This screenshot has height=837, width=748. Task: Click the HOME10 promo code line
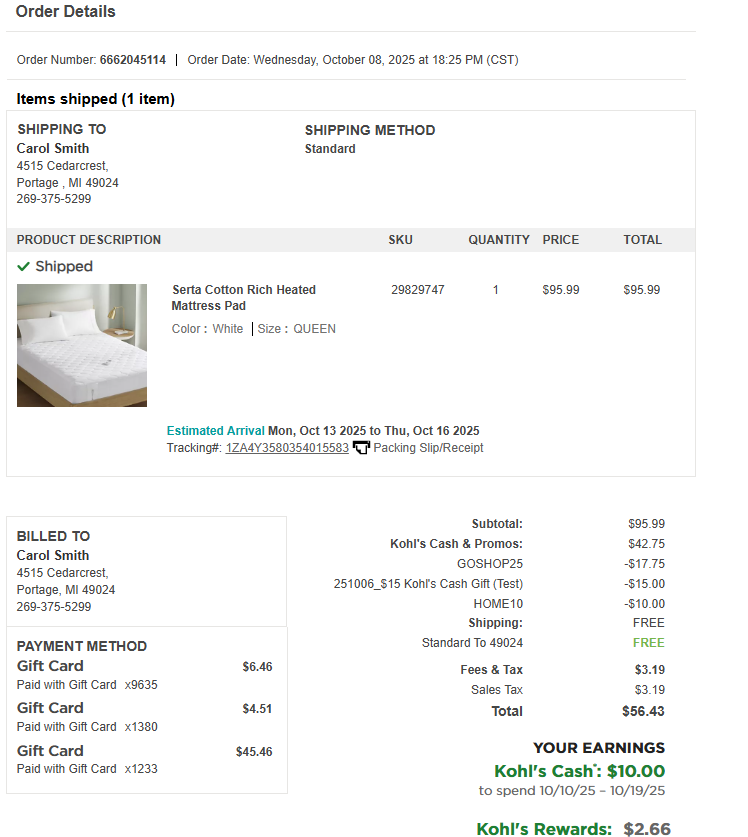[498, 604]
